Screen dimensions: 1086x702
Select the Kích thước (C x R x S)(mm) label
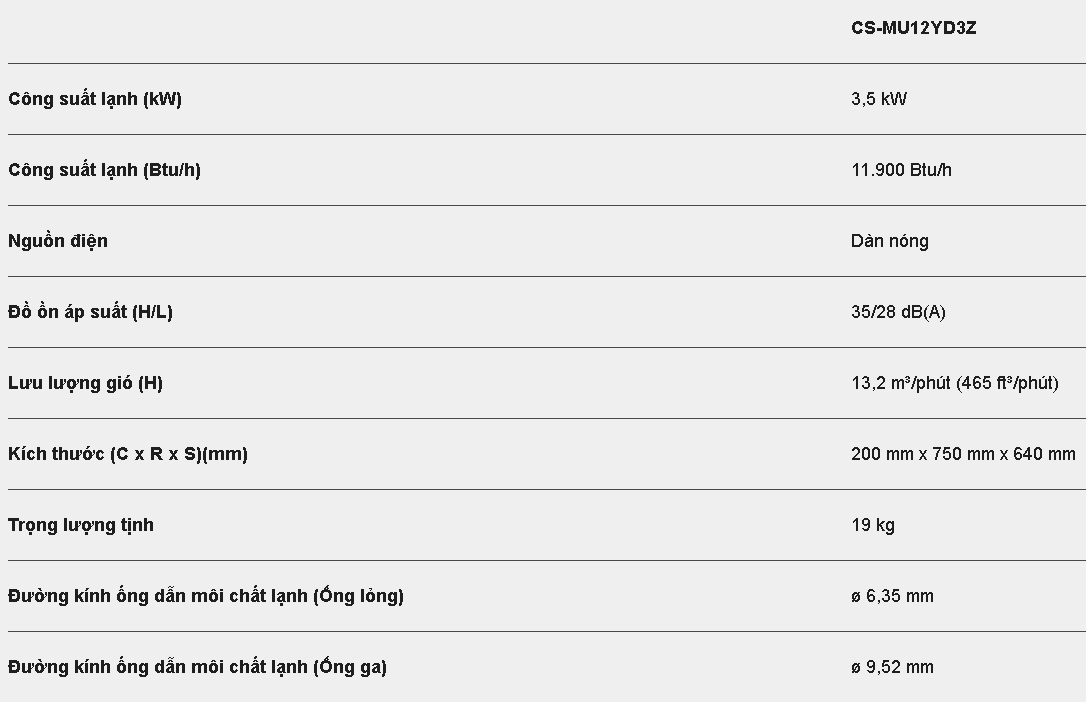point(128,454)
